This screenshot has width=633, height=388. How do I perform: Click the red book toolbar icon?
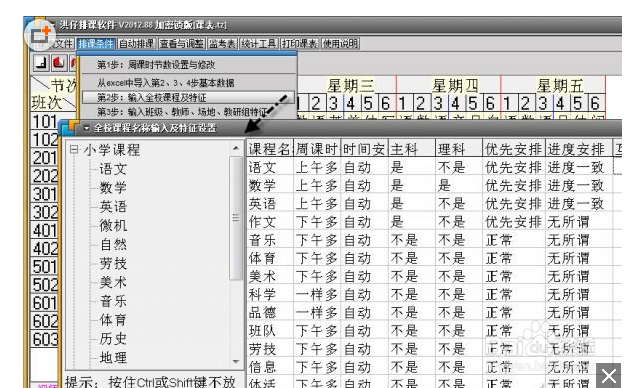[58, 63]
